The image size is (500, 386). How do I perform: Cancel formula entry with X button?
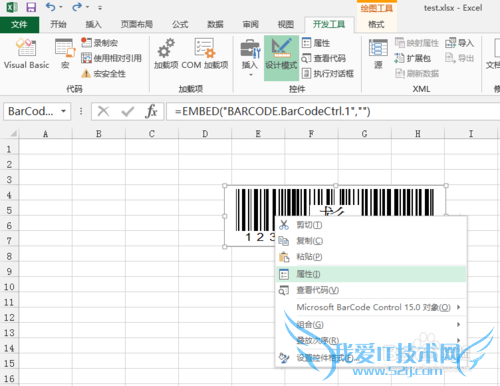103,111
